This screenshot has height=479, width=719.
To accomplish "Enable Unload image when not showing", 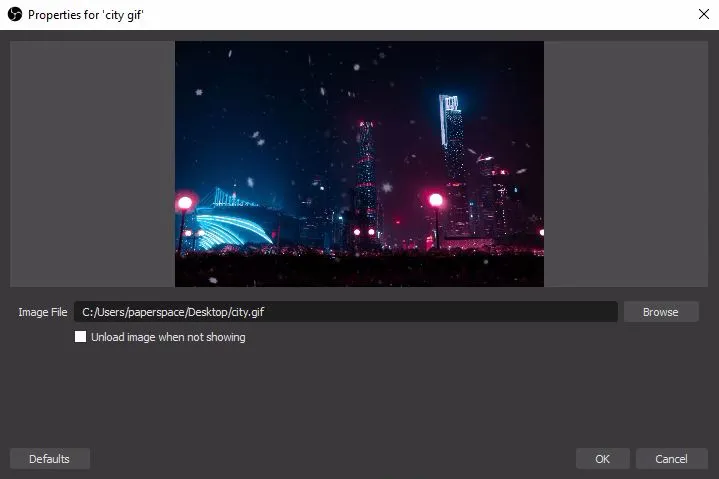I will pos(80,337).
